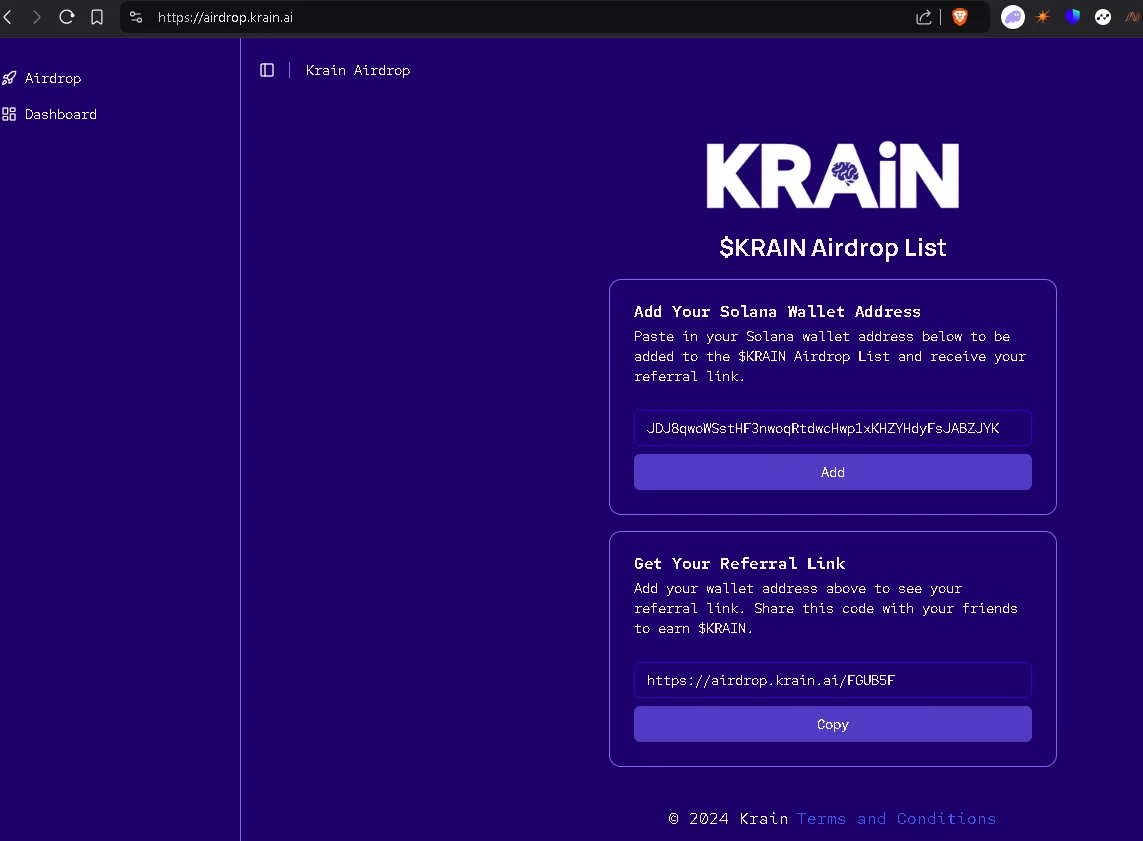Click the share page icon in address bar
Viewport: 1143px width, 841px height.
[x=924, y=17]
